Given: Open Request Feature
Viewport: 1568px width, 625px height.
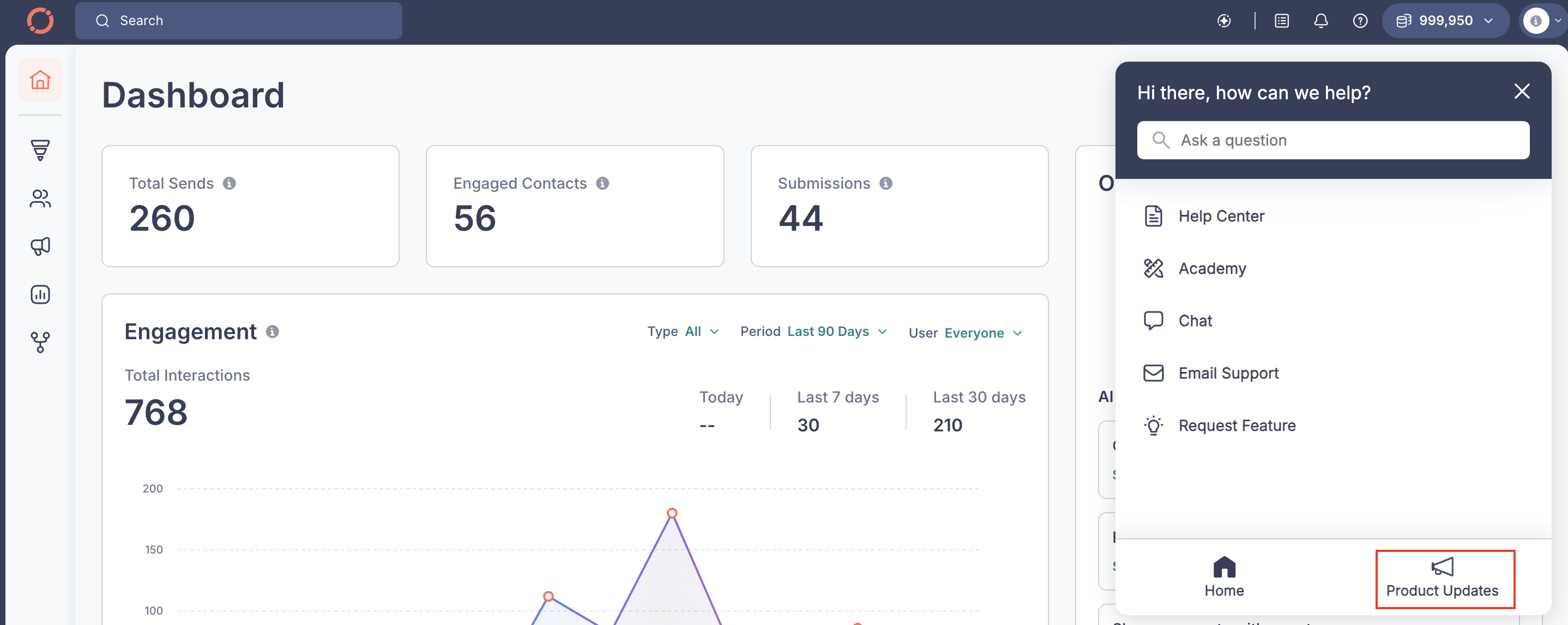Looking at the screenshot, I should click(1237, 426).
